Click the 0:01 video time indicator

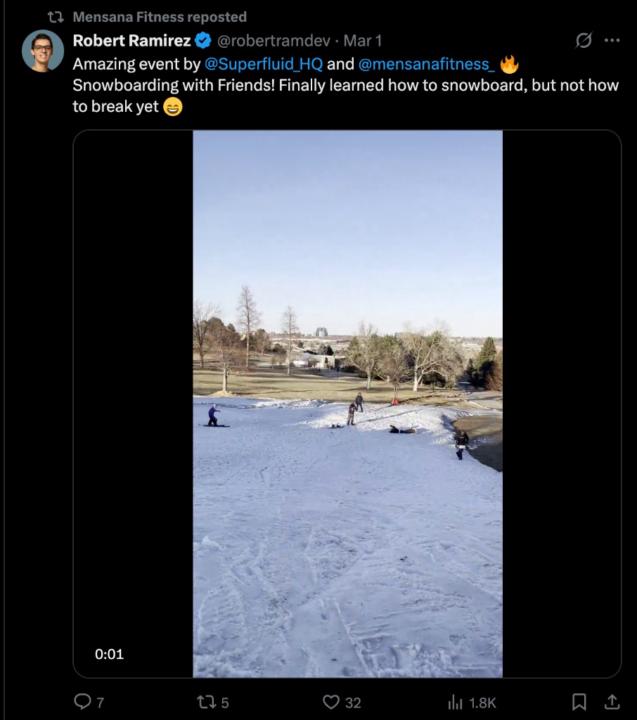(x=109, y=654)
